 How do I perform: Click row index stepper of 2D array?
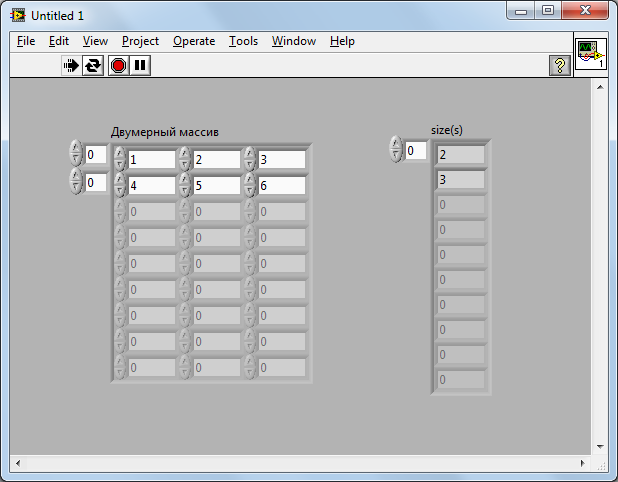(76, 153)
